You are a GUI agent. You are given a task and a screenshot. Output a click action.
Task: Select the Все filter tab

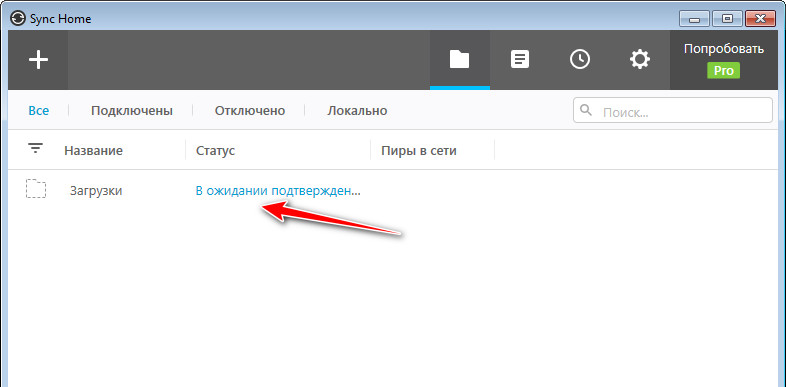[39, 111]
